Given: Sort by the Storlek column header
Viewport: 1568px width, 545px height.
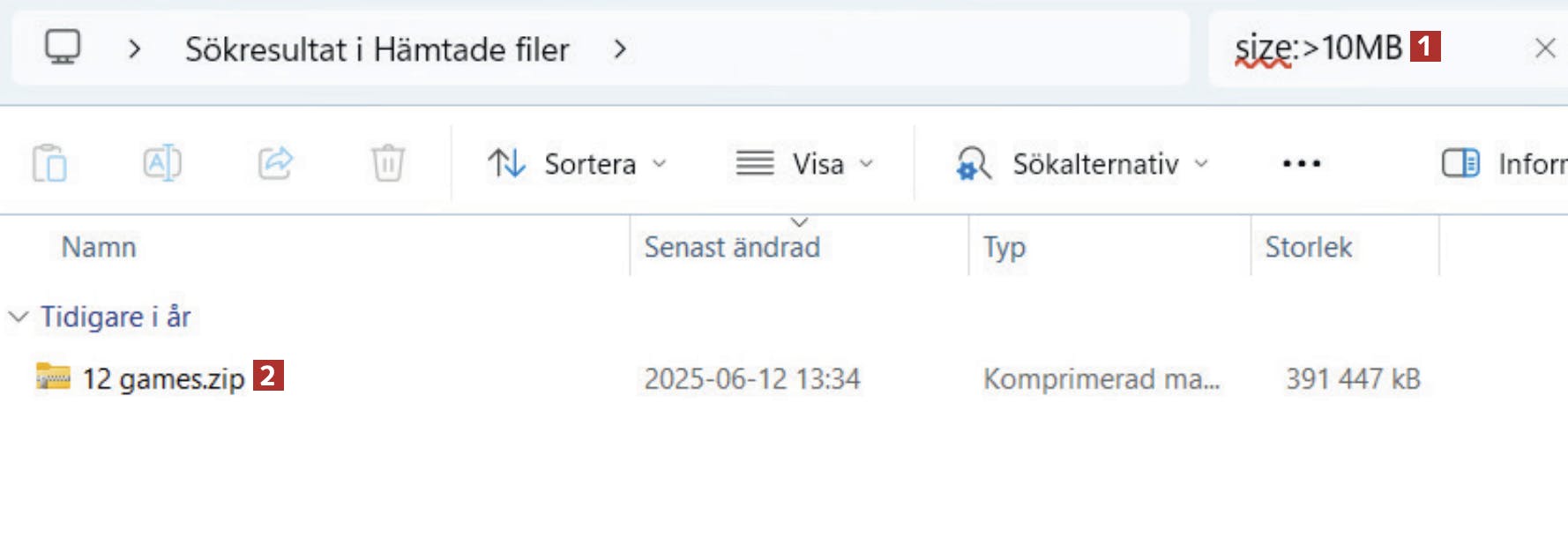Looking at the screenshot, I should [x=1309, y=247].
